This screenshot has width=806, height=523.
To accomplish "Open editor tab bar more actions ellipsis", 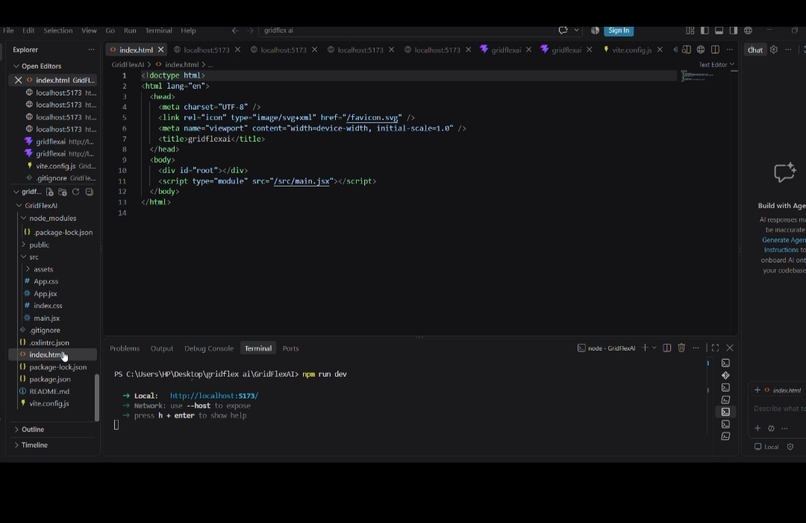I will pos(730,49).
